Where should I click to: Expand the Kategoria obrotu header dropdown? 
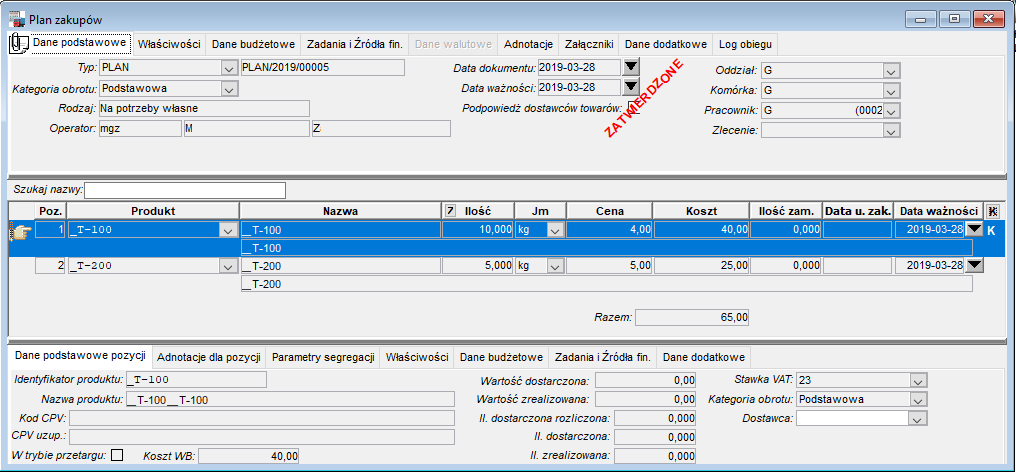click(x=229, y=89)
